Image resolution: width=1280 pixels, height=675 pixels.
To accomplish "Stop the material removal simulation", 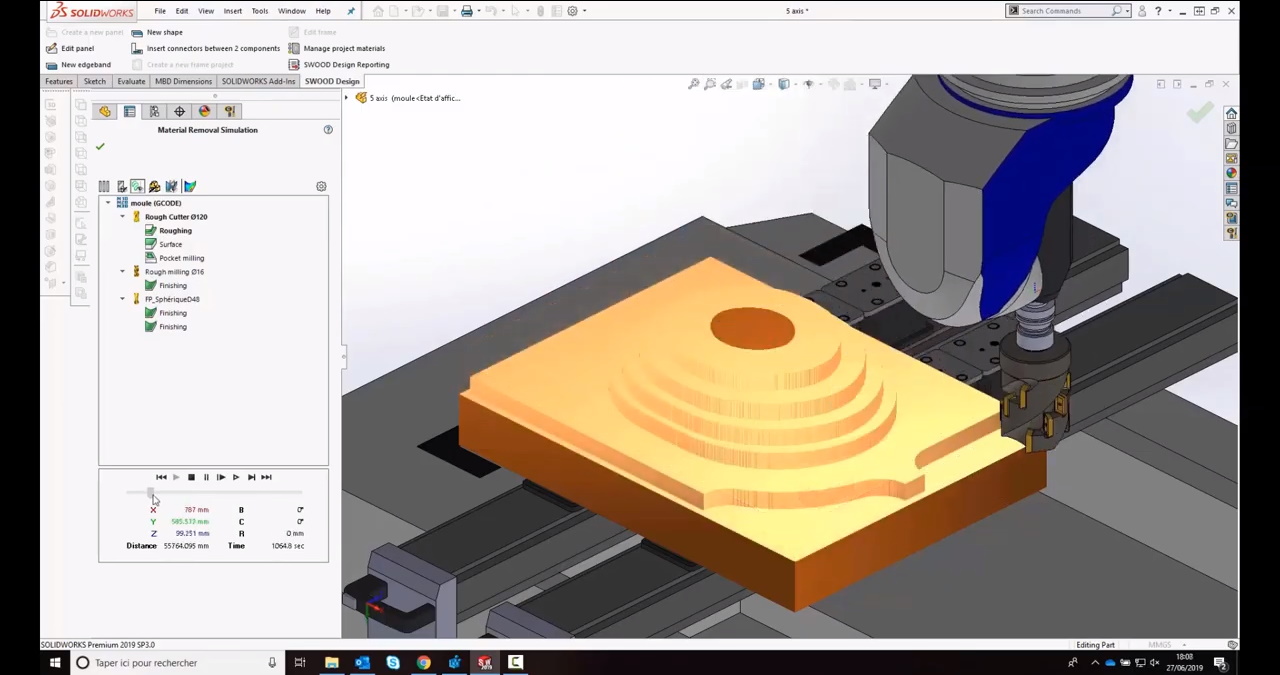I will [191, 477].
